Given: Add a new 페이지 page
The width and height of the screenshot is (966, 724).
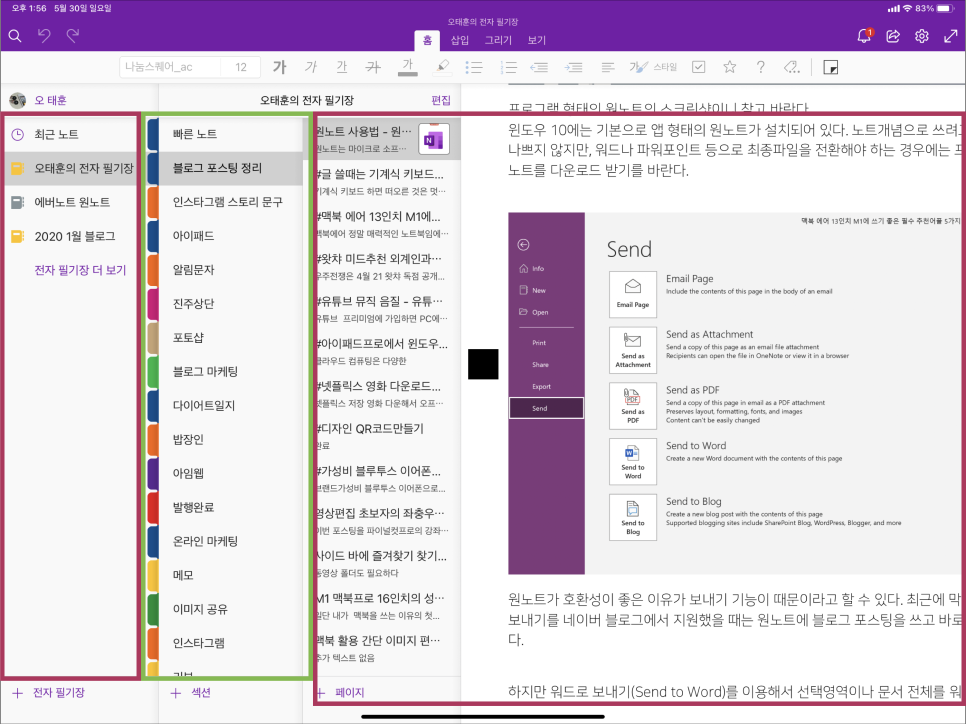Looking at the screenshot, I should pos(341,693).
